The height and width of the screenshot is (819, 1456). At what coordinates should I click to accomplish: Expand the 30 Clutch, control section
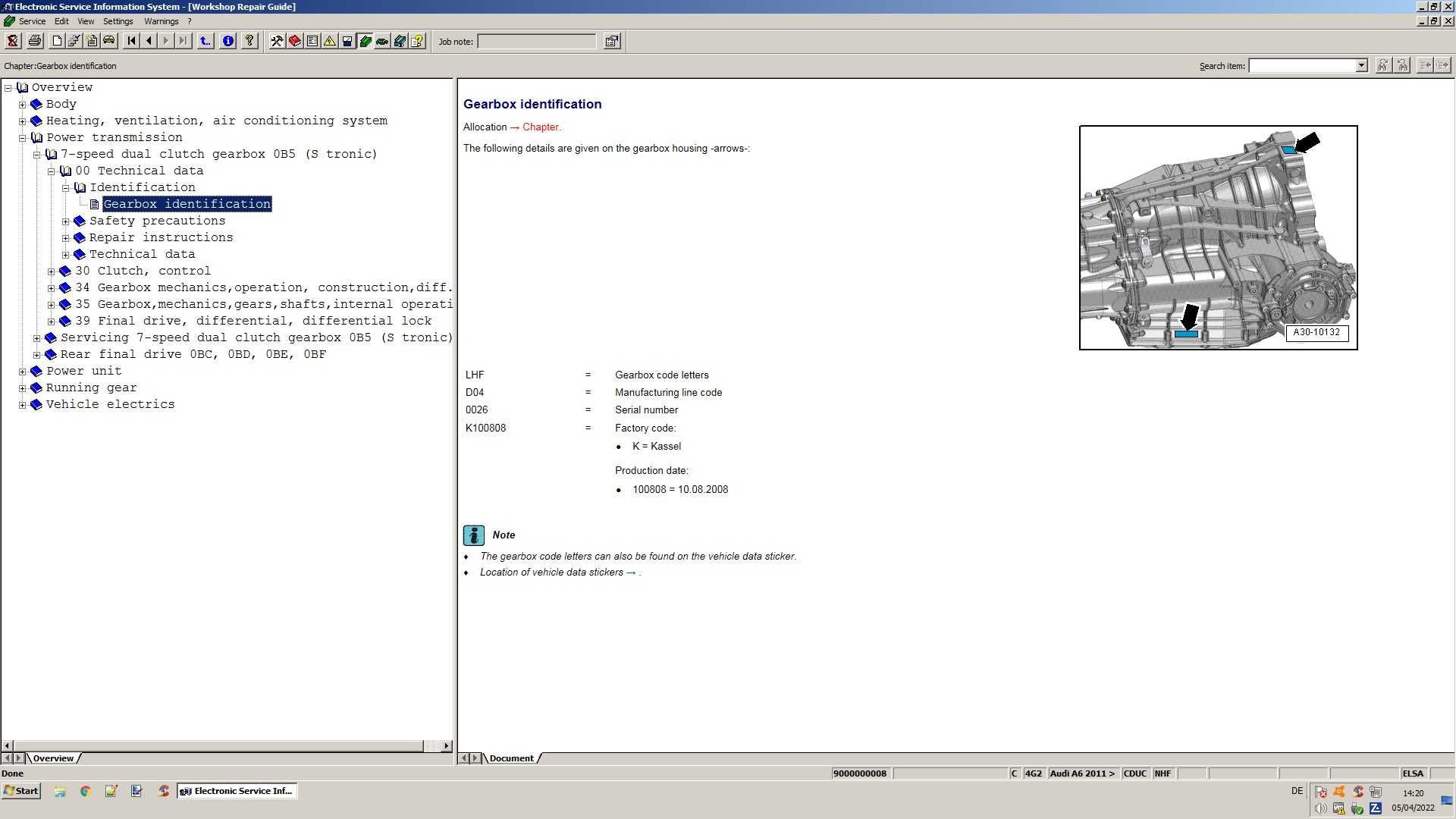tap(53, 270)
